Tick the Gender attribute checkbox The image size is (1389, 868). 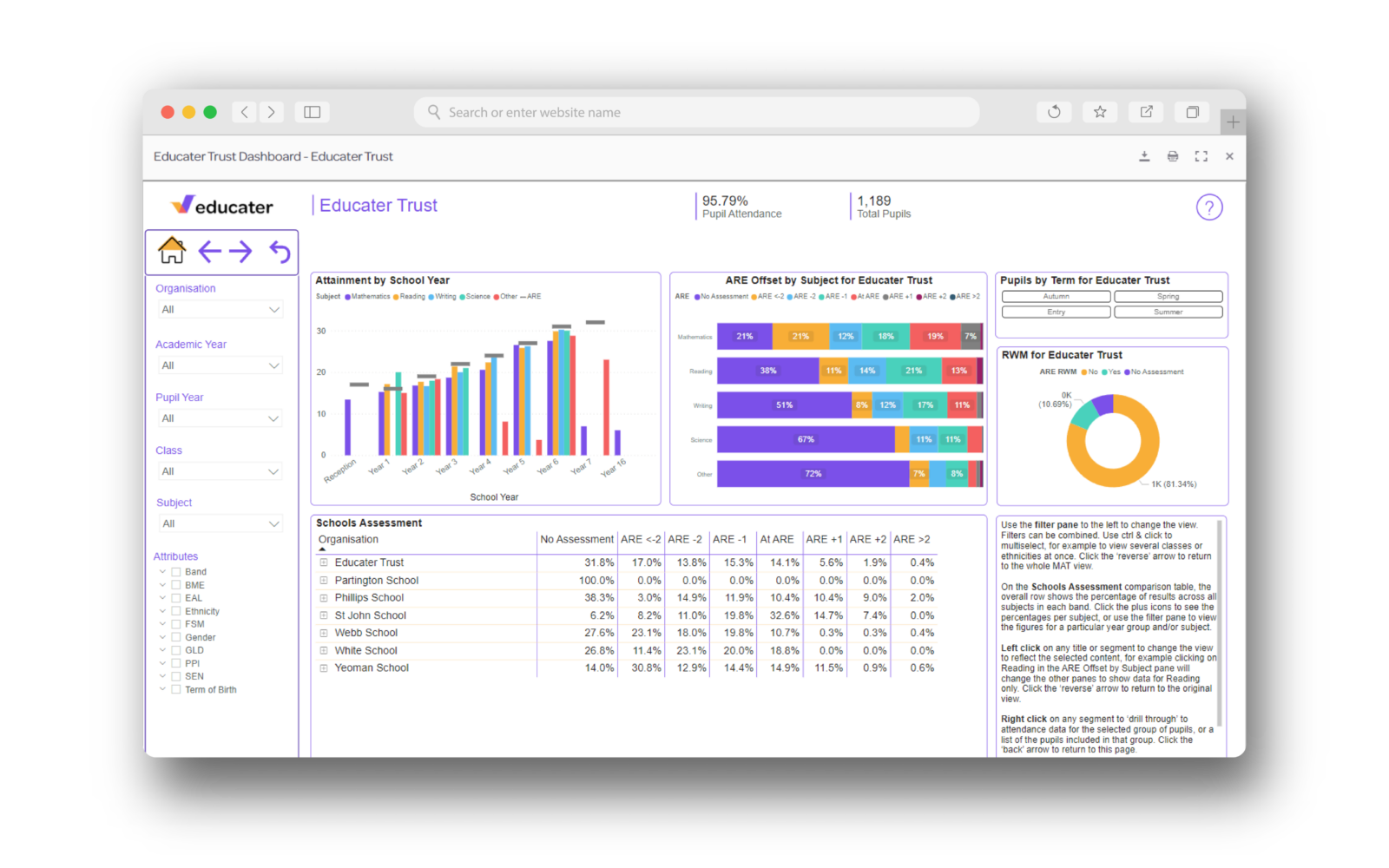click(x=176, y=637)
